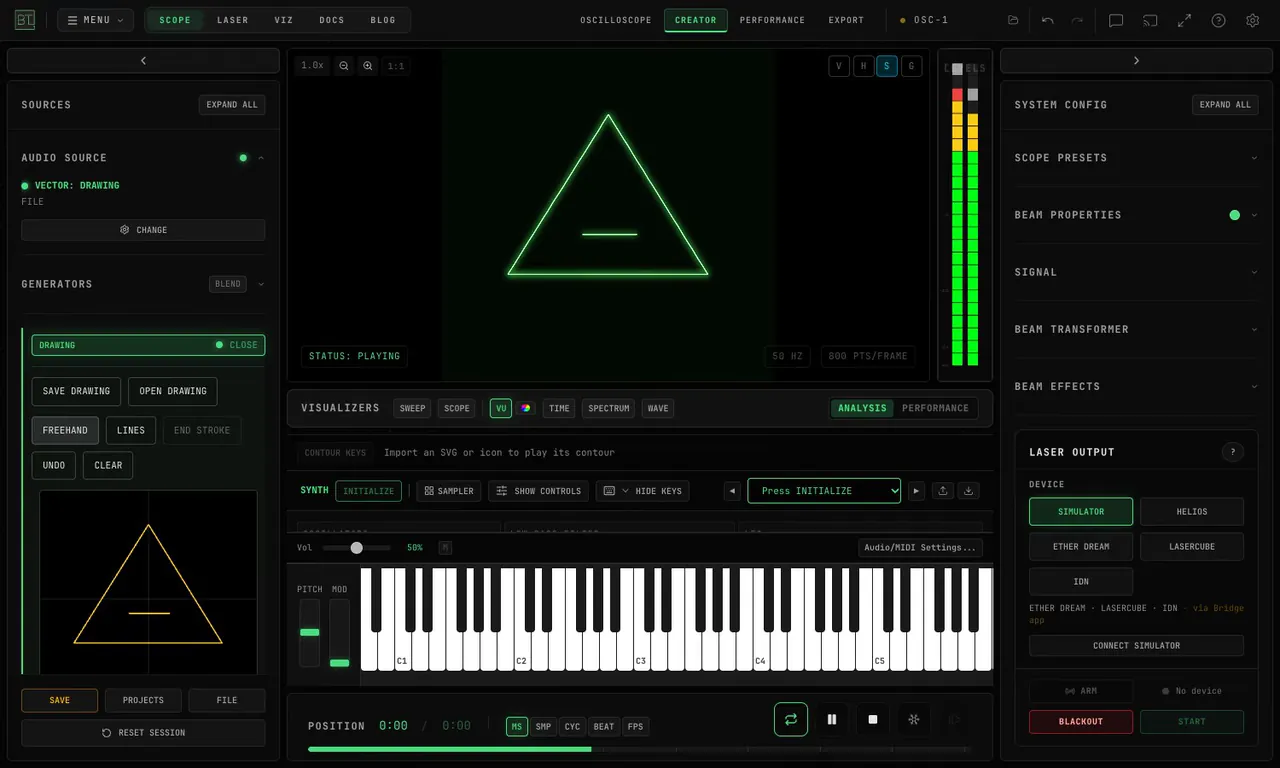Toggle the H scope display button

(863, 66)
